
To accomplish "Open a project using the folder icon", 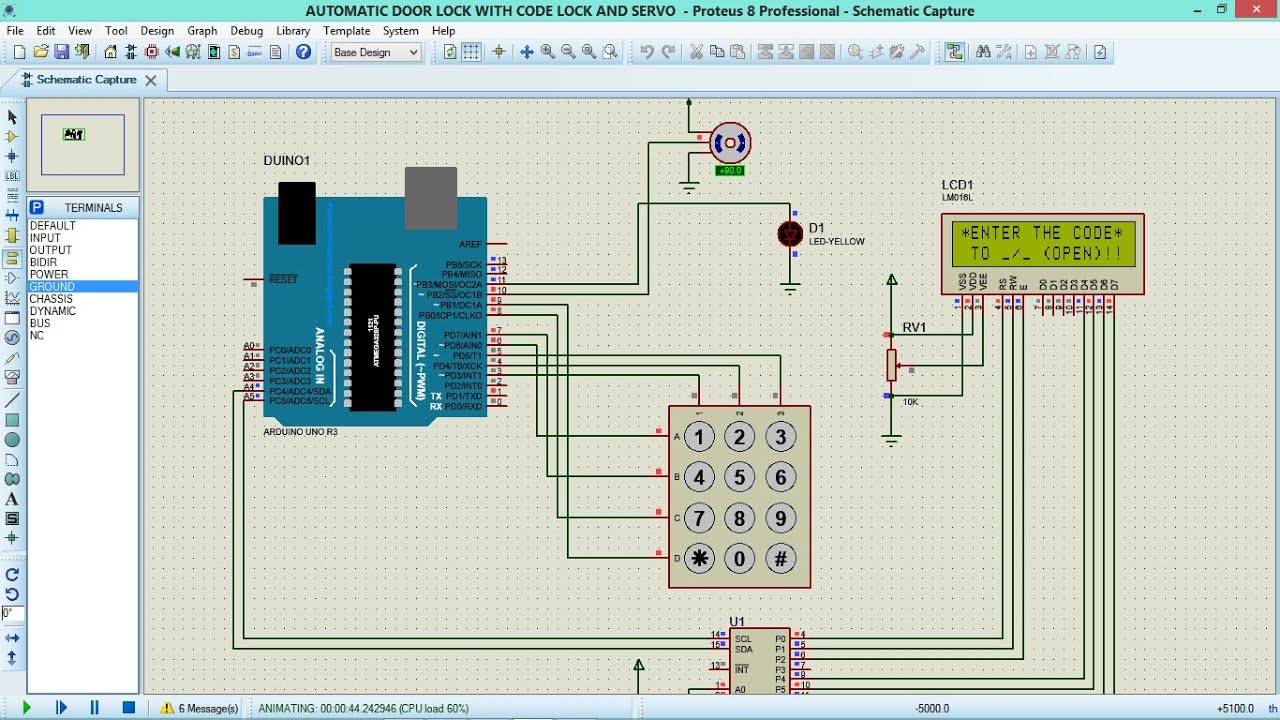I will (41, 52).
